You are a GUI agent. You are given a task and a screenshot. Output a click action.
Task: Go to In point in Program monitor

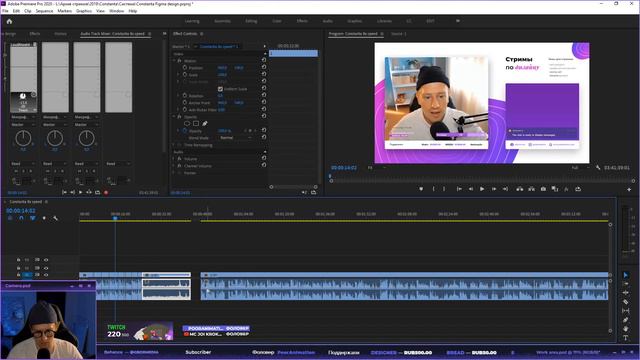459,189
